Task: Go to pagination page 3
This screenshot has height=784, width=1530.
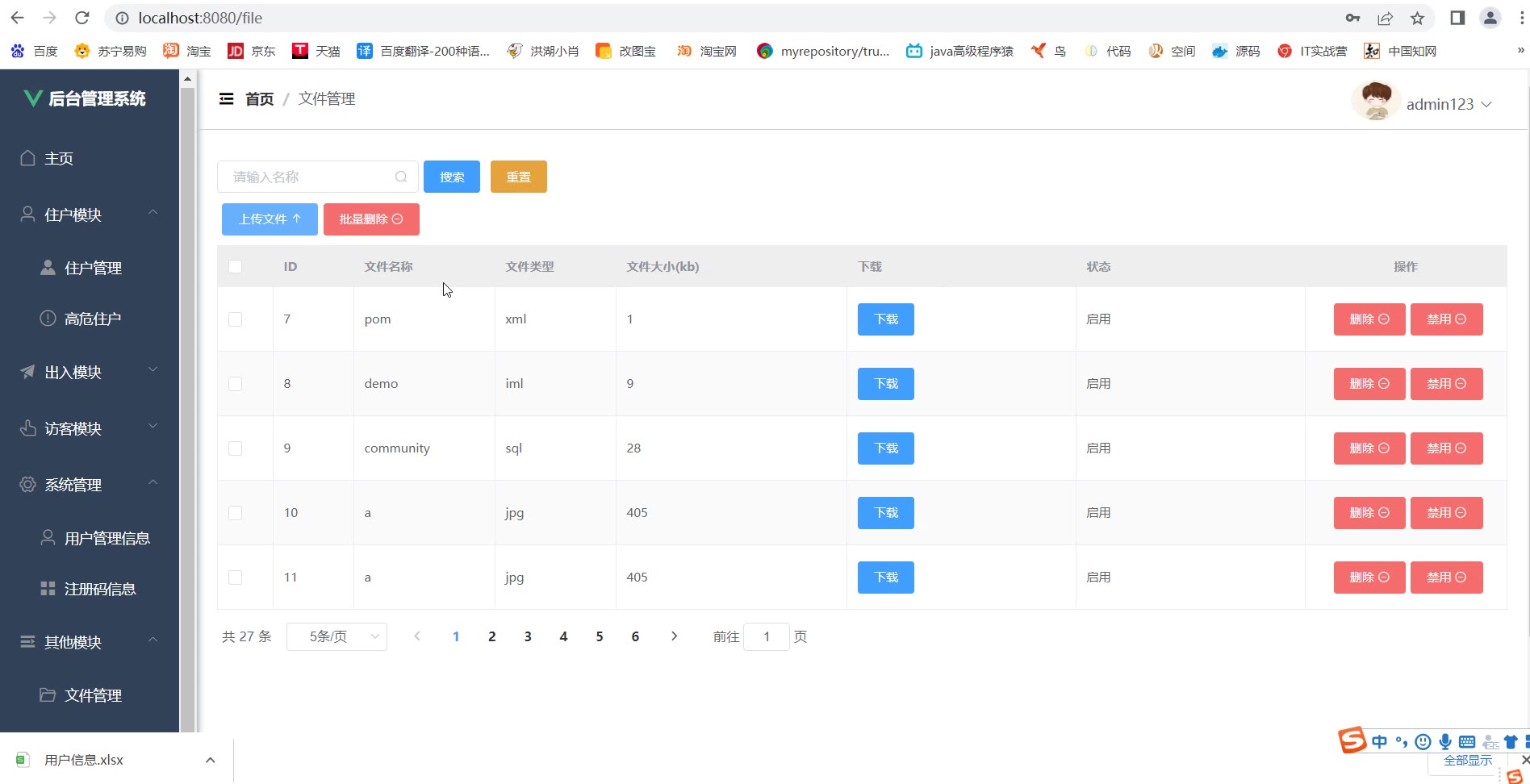Action: coord(528,636)
